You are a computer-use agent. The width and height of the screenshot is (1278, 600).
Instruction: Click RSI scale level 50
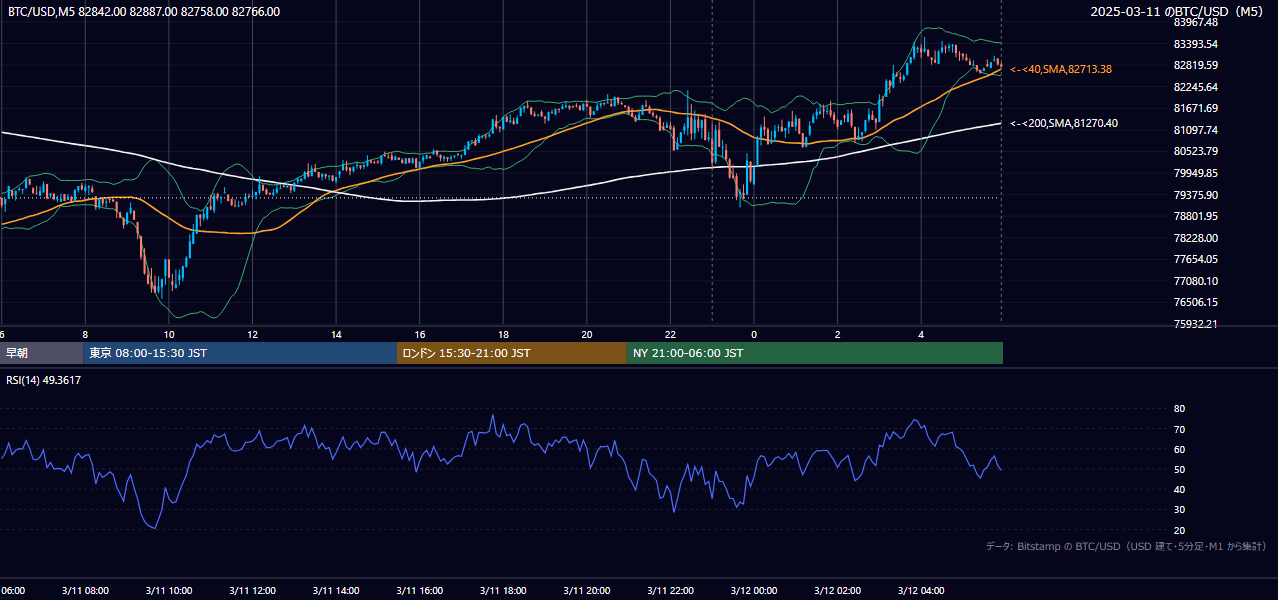[x=1179, y=469]
